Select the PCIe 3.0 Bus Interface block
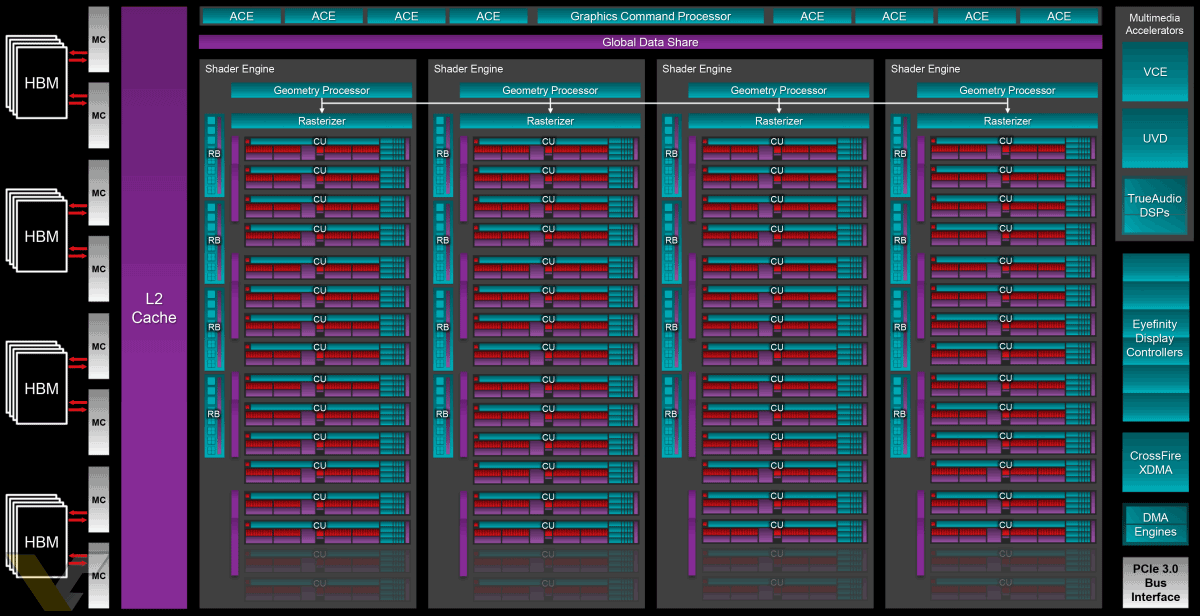The image size is (1200, 616). click(x=1155, y=583)
